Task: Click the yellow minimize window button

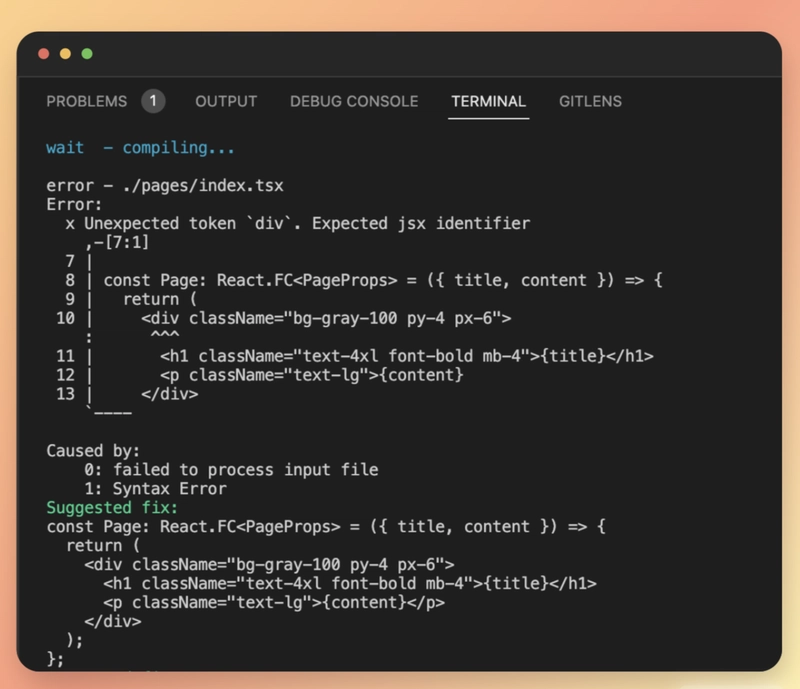Action: point(65,53)
